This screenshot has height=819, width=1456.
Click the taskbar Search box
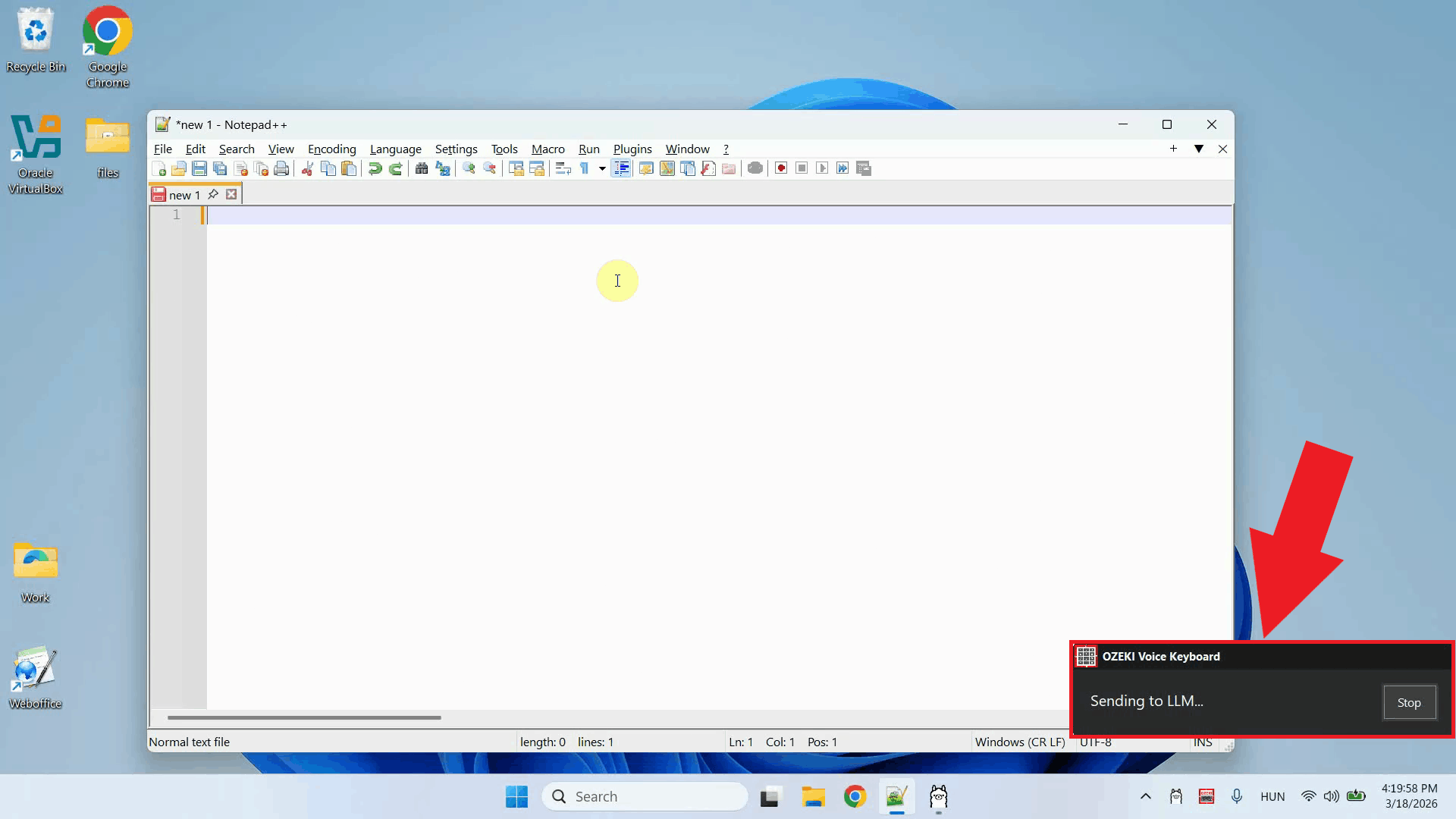coord(645,796)
